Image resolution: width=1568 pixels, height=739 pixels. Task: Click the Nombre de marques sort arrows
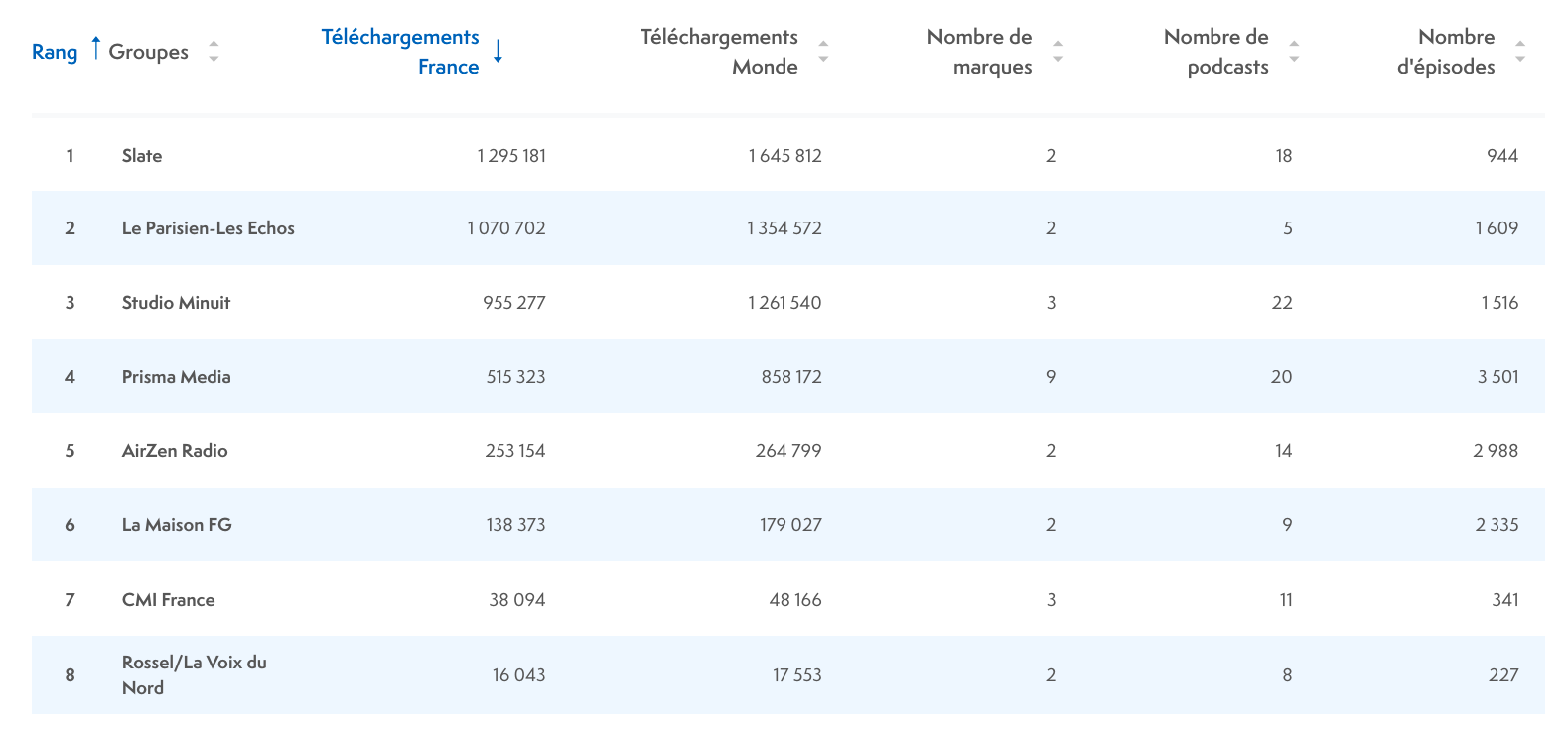click(1057, 52)
